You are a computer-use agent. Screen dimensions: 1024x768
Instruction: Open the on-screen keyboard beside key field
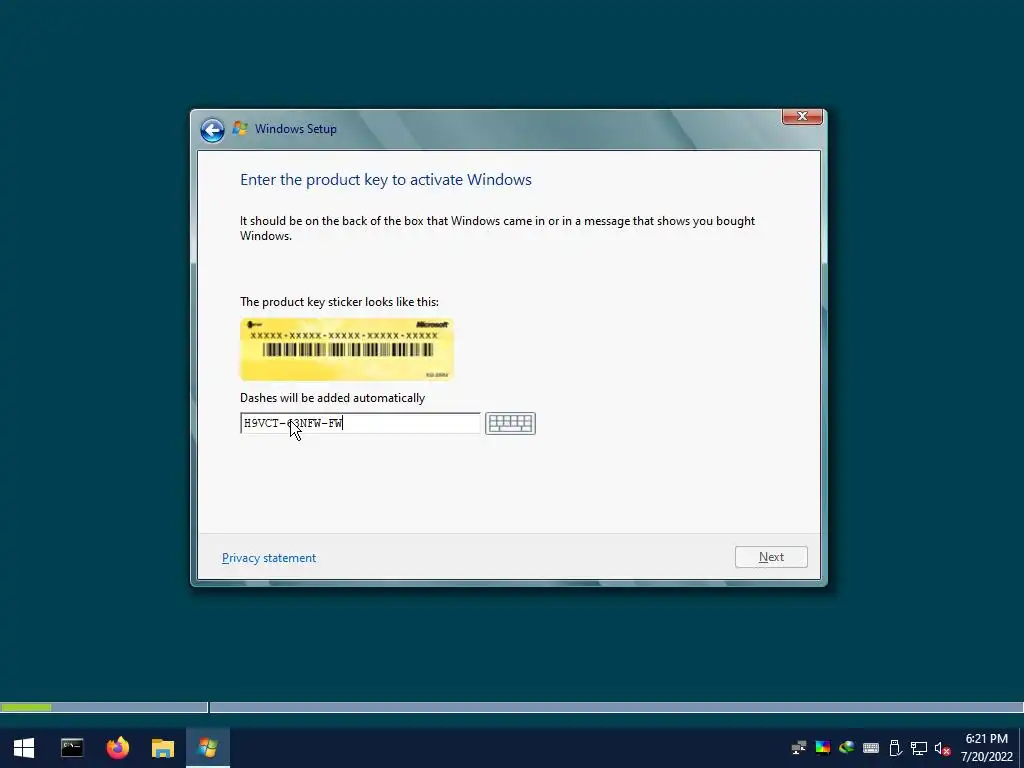510,423
